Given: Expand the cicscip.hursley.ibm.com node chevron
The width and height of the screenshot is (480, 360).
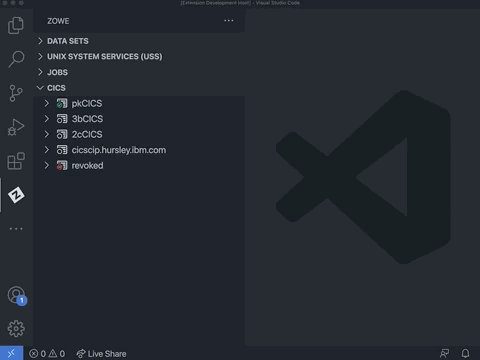Looking at the screenshot, I should (47, 150).
